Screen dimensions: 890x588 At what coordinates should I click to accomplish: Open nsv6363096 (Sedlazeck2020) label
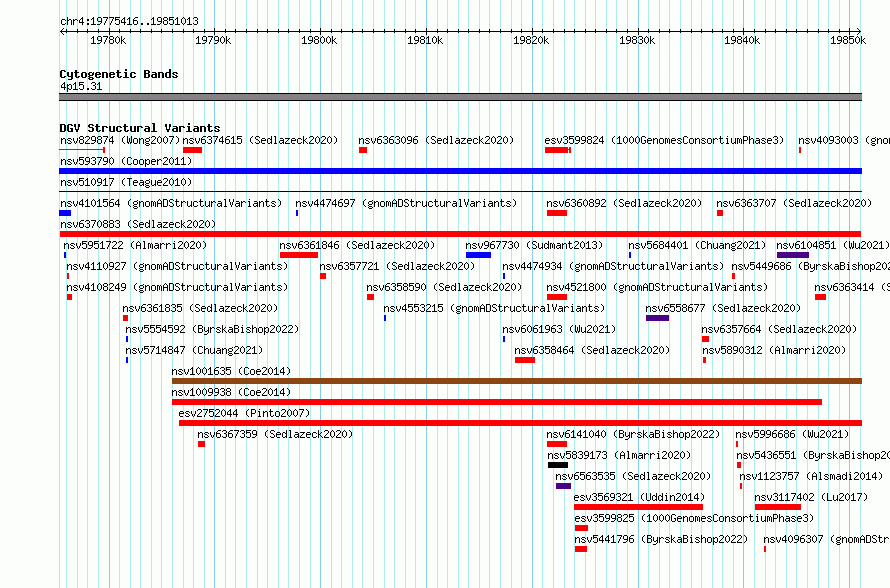436,140
